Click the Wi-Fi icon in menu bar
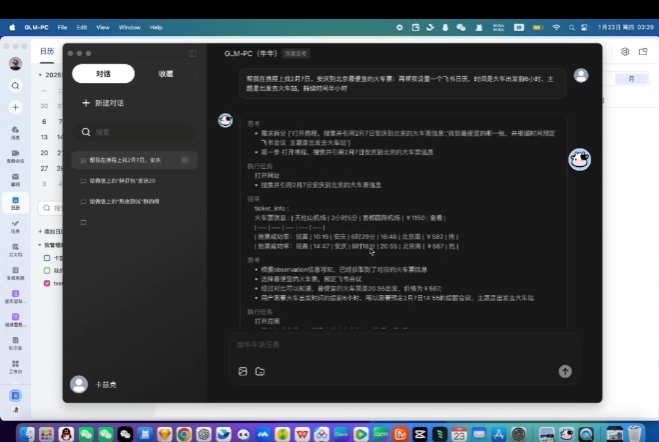Viewport: 659px width, 442px height. pos(556,27)
